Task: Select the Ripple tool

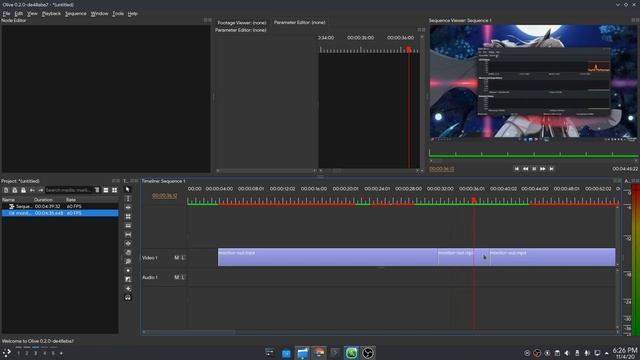Action: point(128,207)
